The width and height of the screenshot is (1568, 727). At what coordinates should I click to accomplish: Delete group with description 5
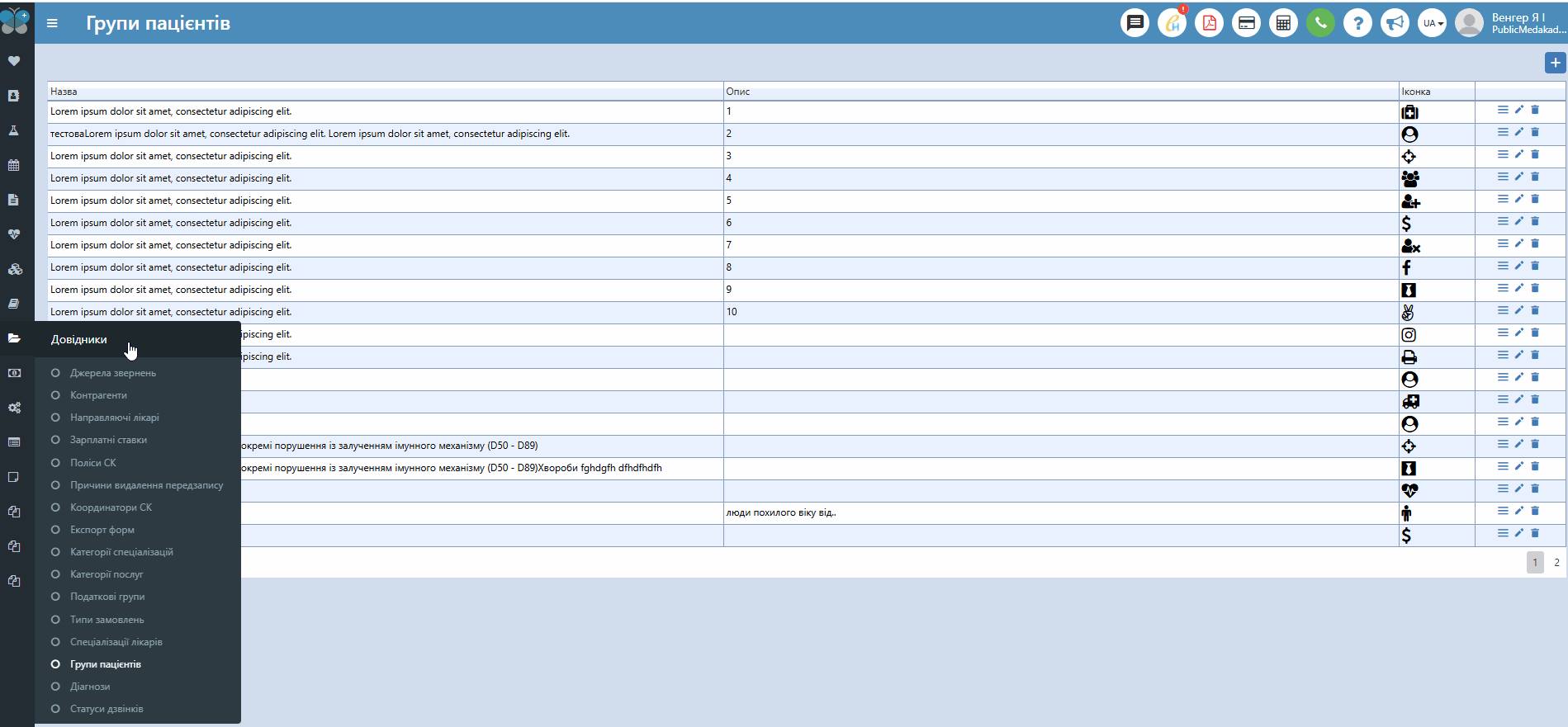1535,199
